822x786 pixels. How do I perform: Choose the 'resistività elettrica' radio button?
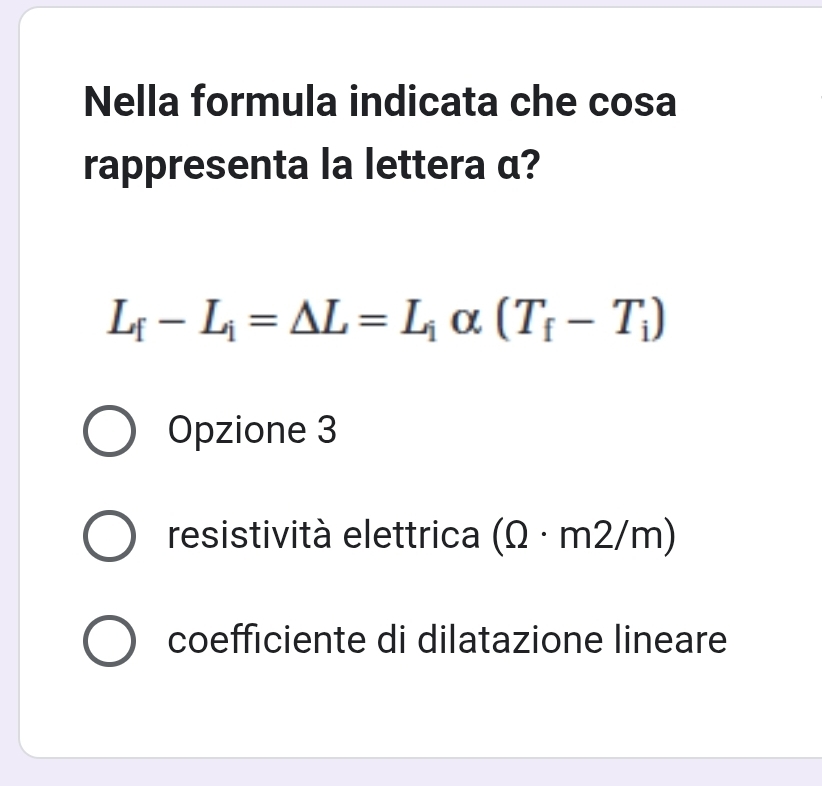coord(109,537)
